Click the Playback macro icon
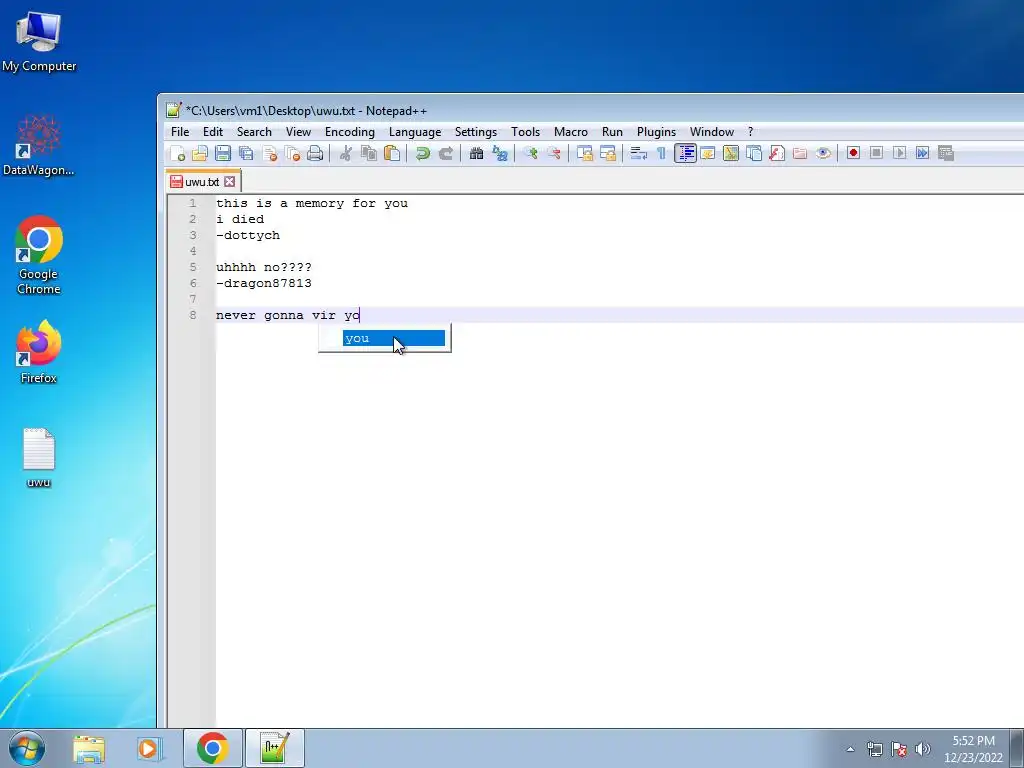The width and height of the screenshot is (1024, 768). click(899, 153)
